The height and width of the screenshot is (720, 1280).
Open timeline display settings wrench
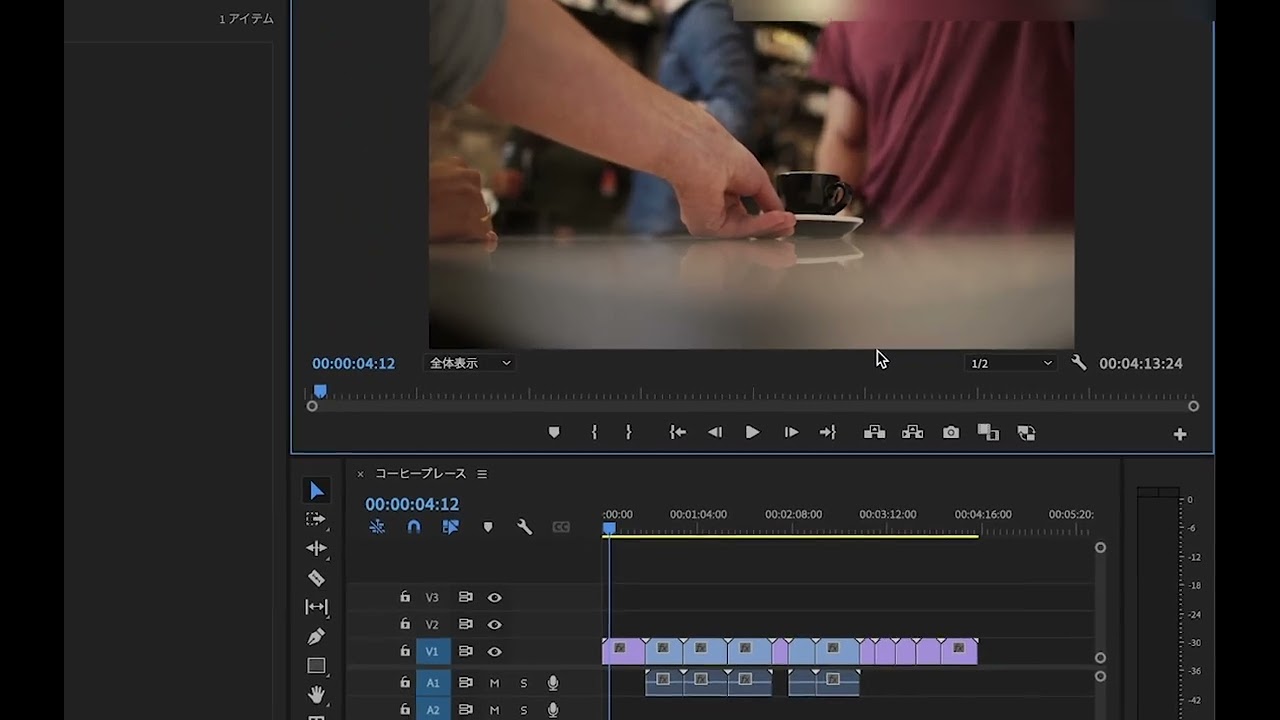click(x=524, y=527)
